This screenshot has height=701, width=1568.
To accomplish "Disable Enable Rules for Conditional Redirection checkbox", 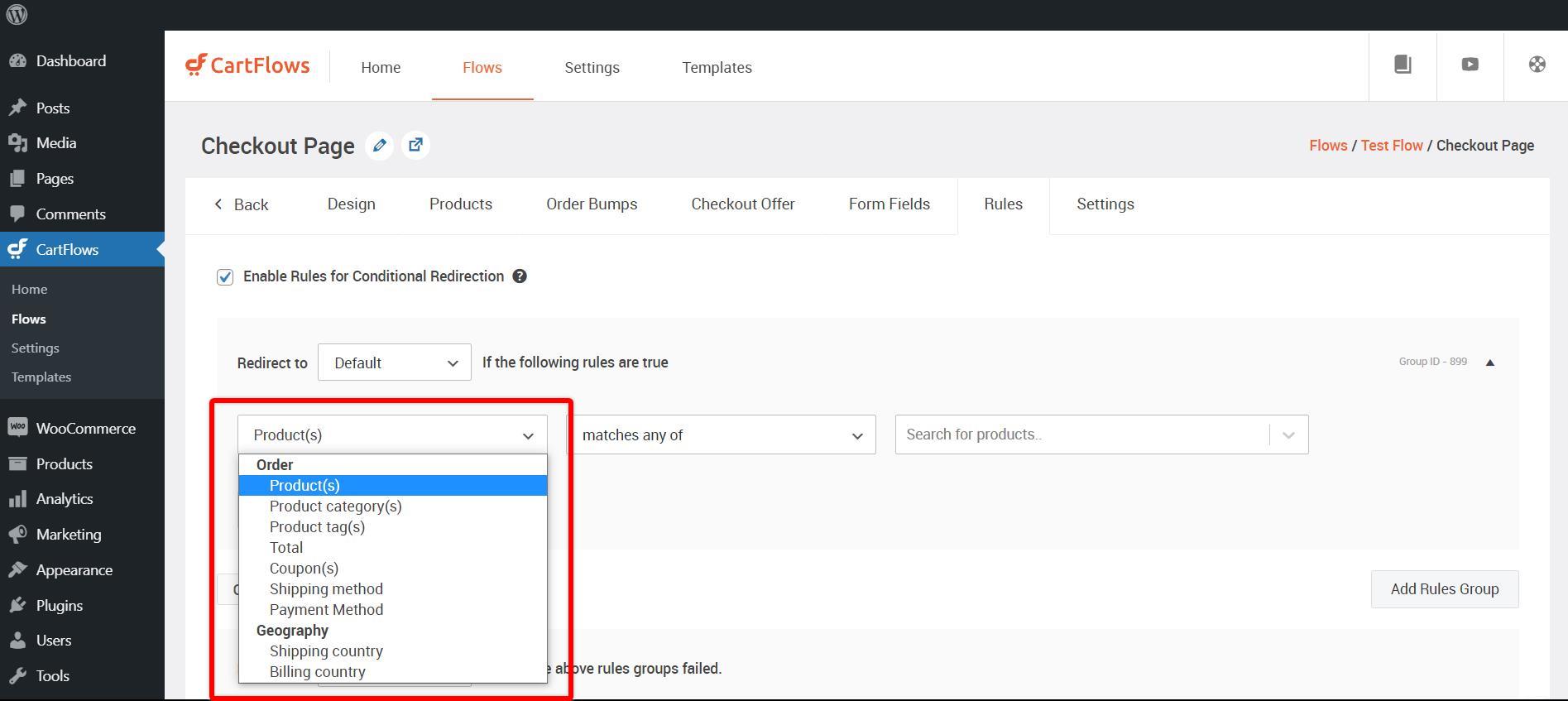I will click(x=225, y=277).
